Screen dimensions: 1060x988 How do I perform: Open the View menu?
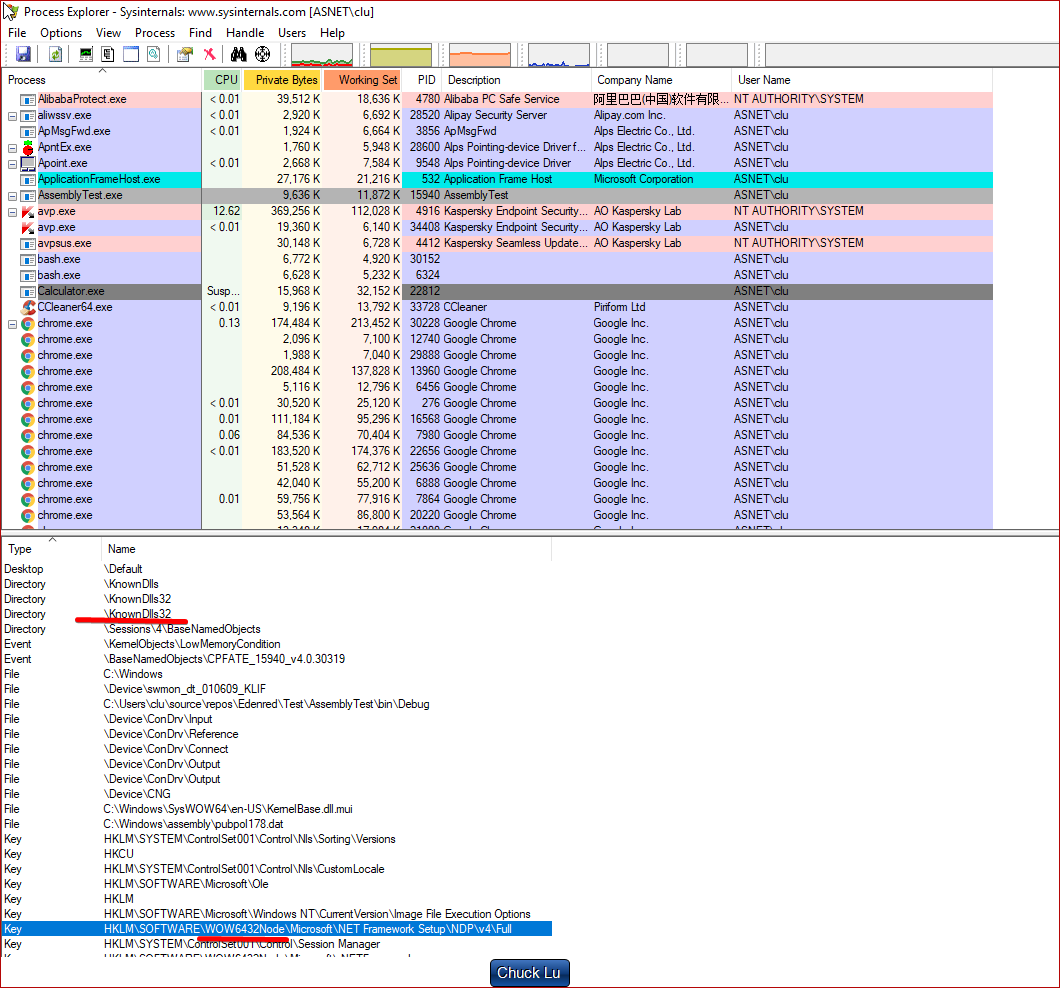coord(108,32)
